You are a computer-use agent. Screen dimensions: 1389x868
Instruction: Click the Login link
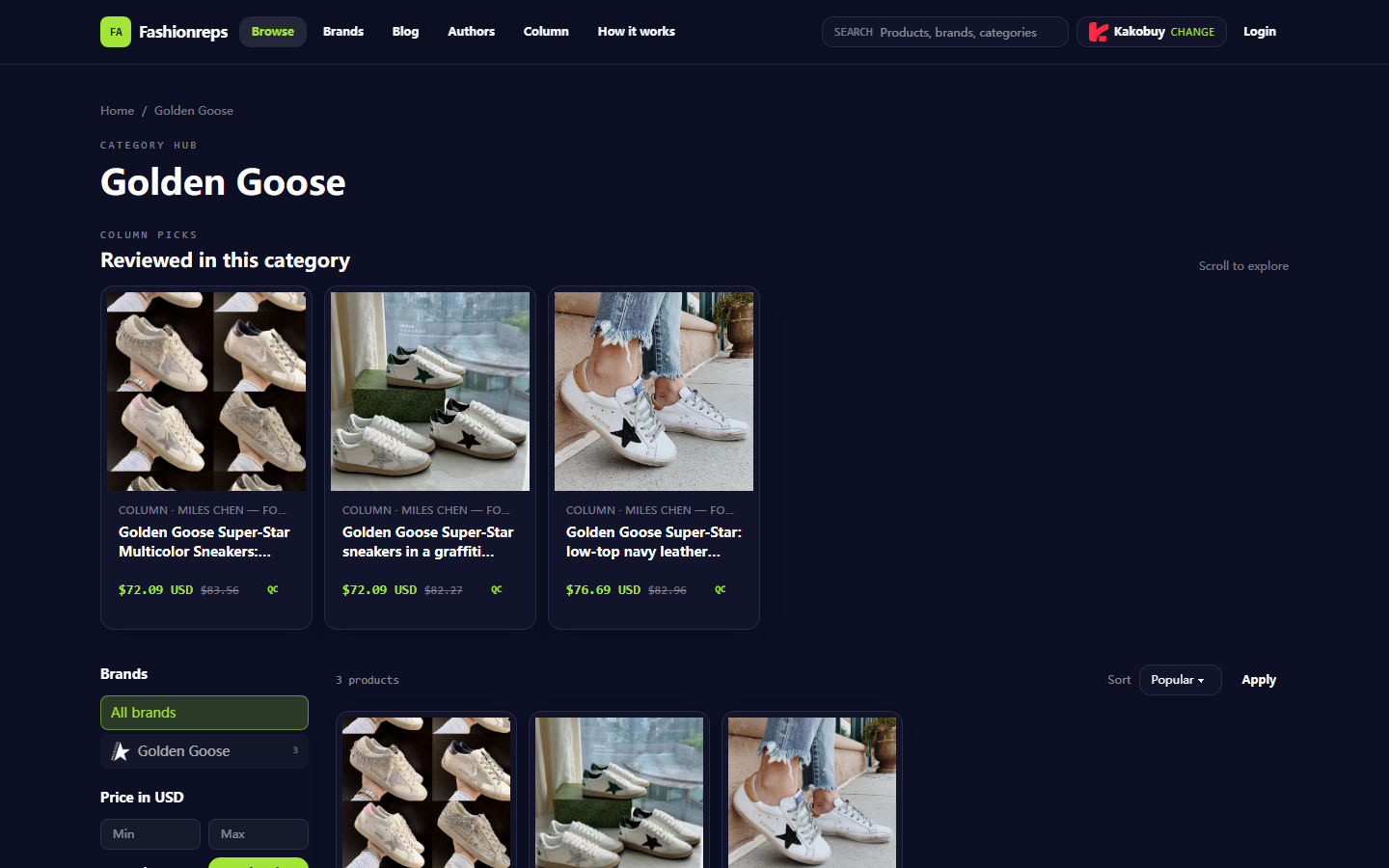click(x=1260, y=32)
